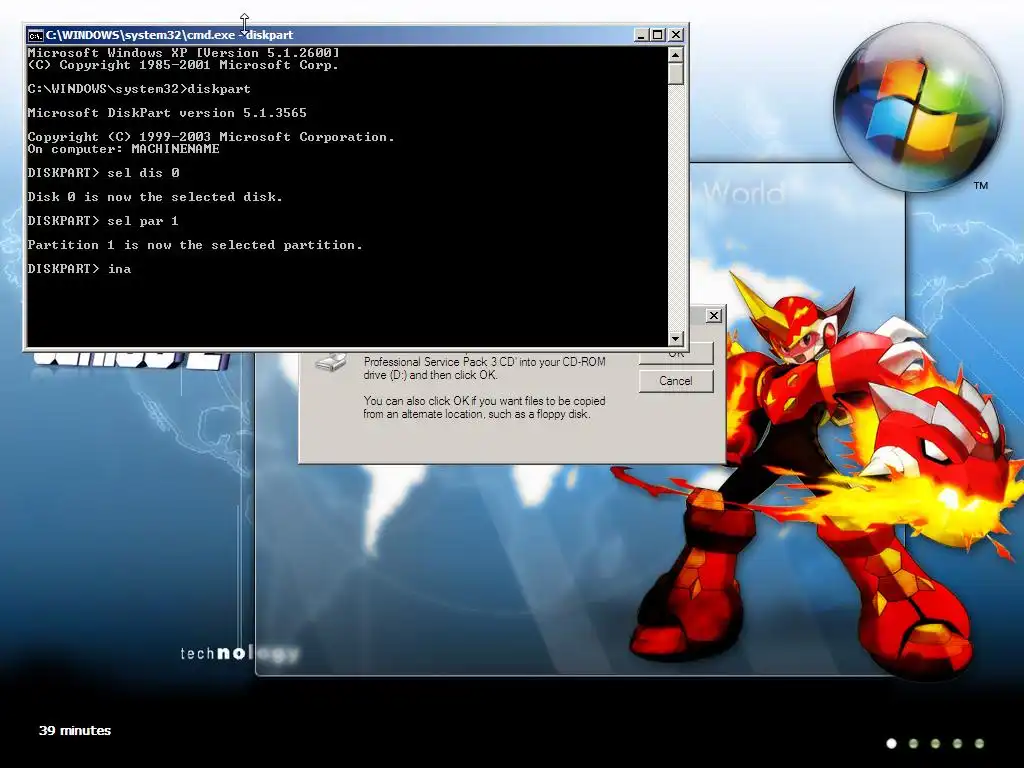Click 'Copyright (C) 1999-2003 Microsoft Corporation.' line

tap(211, 137)
